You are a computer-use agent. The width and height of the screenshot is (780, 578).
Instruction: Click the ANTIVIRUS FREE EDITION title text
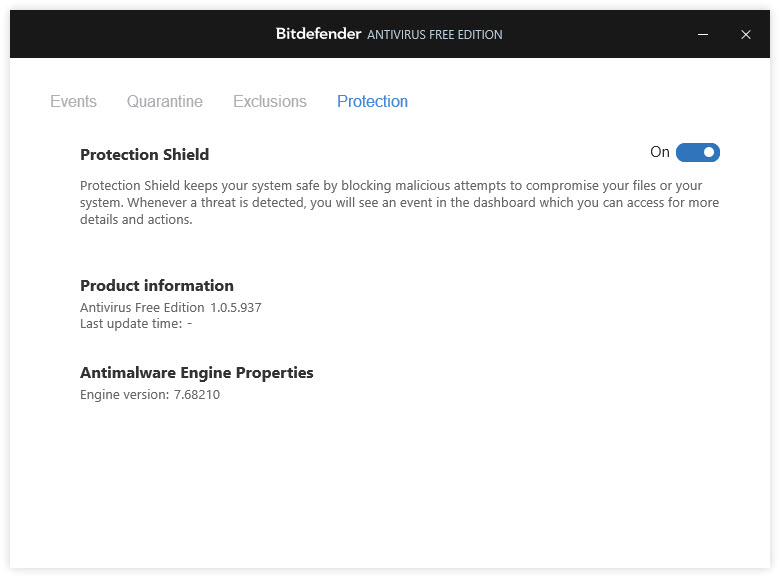[435, 35]
